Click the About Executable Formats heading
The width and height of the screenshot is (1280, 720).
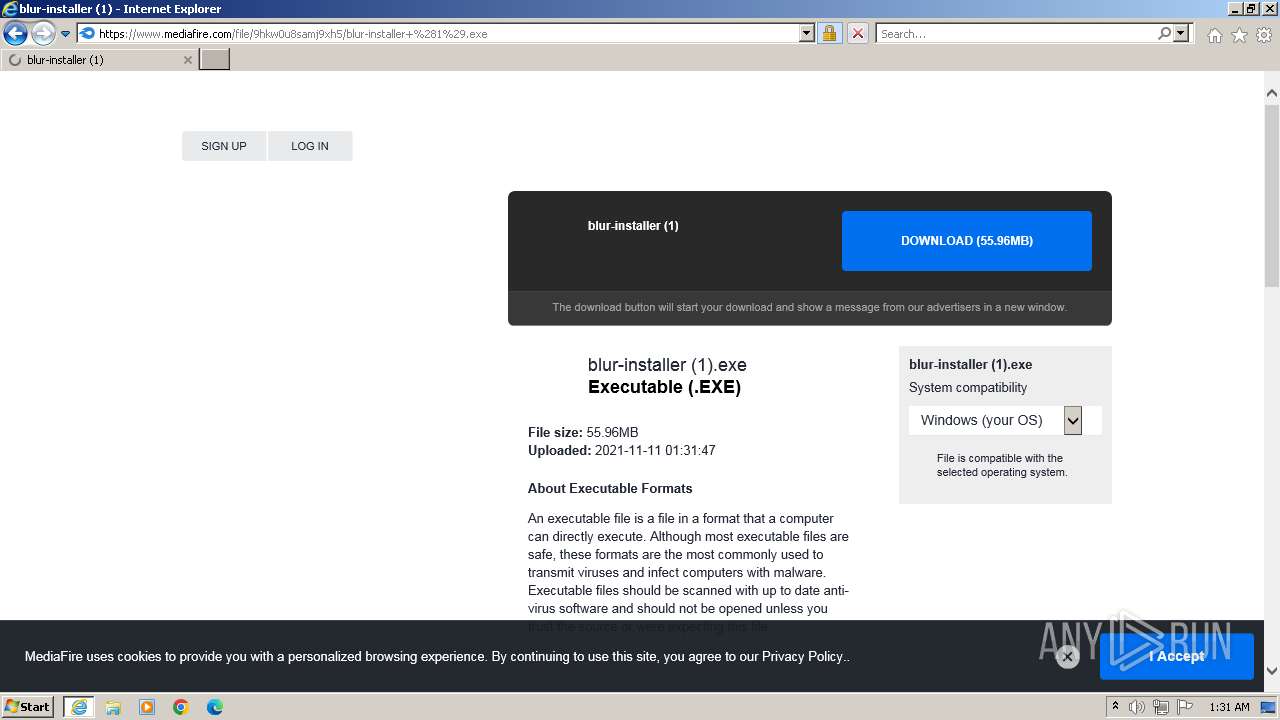click(610, 489)
